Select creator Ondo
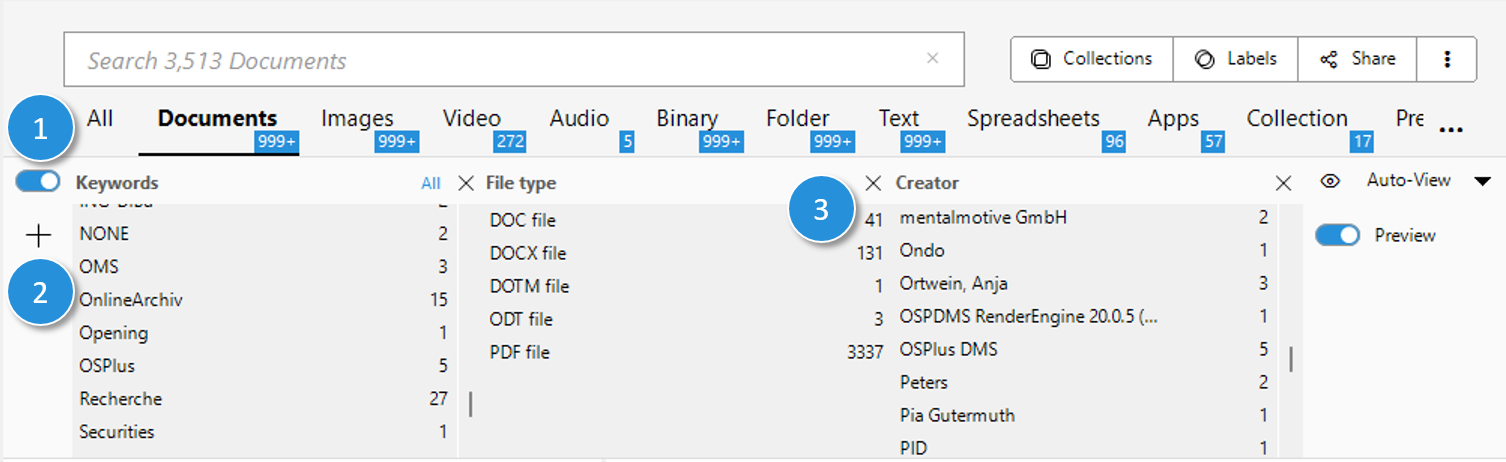 (x=1084, y=250)
